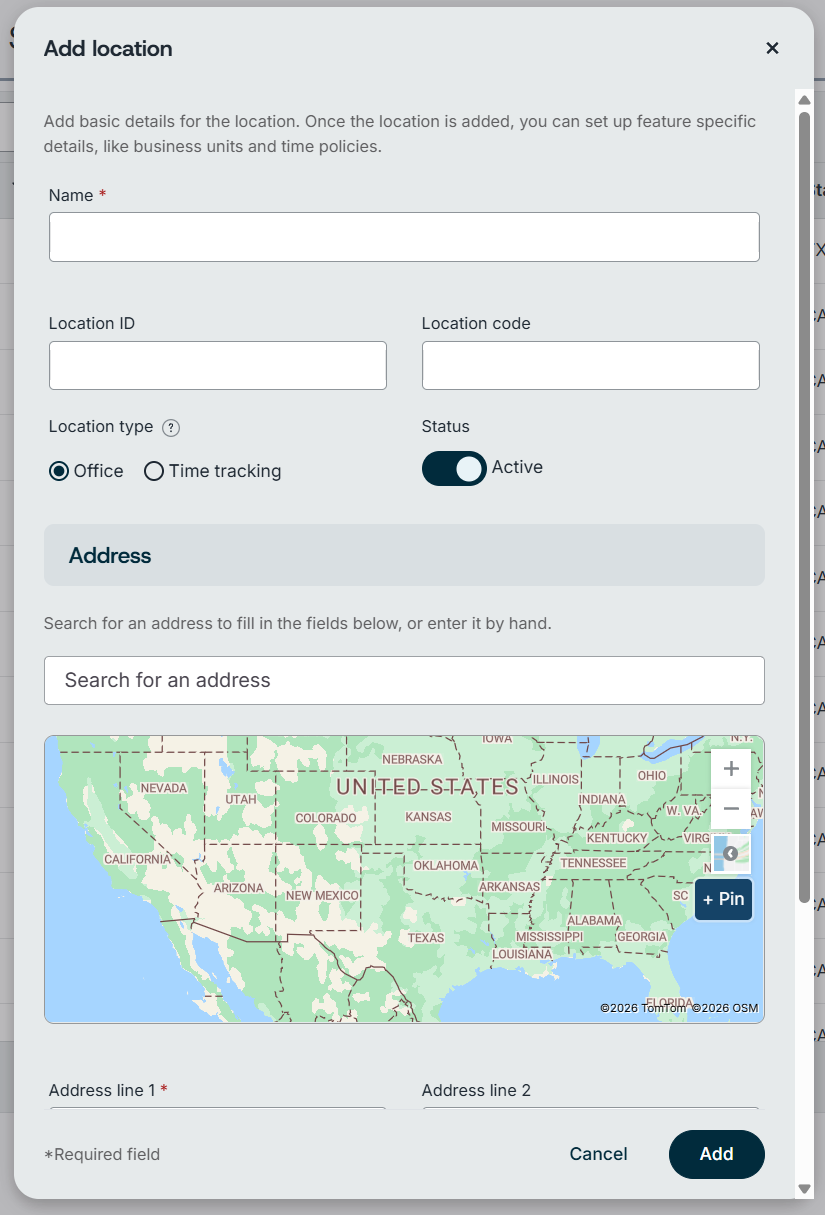Cancel adding the location
The width and height of the screenshot is (825, 1215).
click(598, 1154)
